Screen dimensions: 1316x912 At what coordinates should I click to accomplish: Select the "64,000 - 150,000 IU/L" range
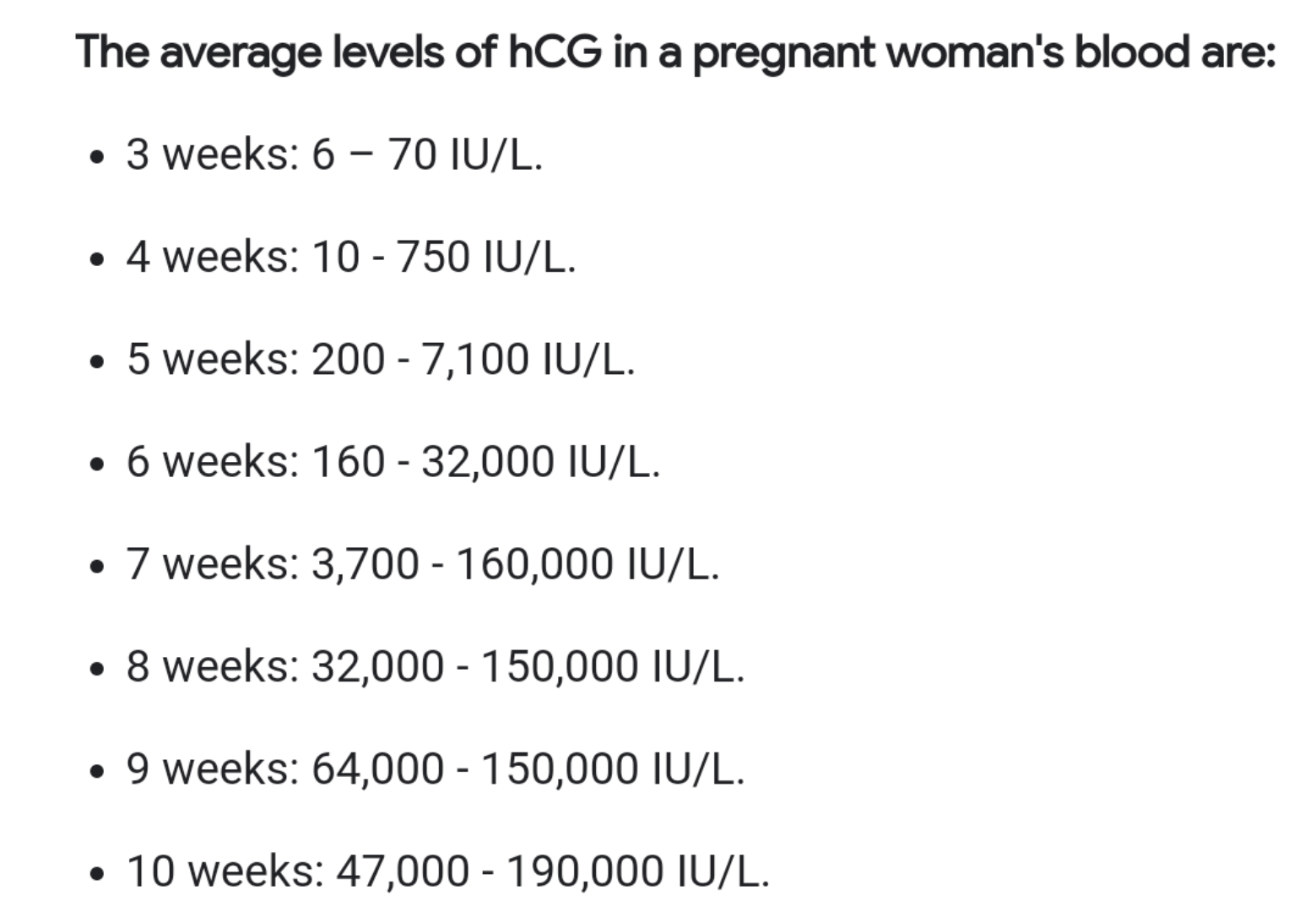point(528,768)
